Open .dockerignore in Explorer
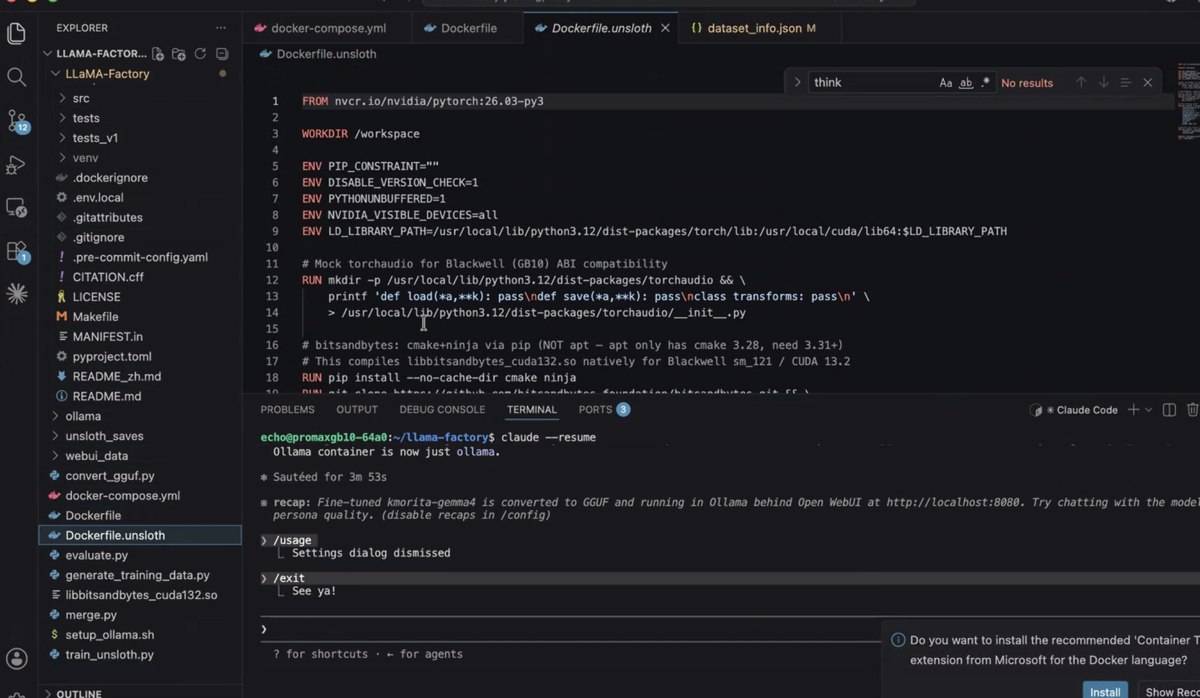This screenshot has height=698, width=1200. tap(110, 178)
